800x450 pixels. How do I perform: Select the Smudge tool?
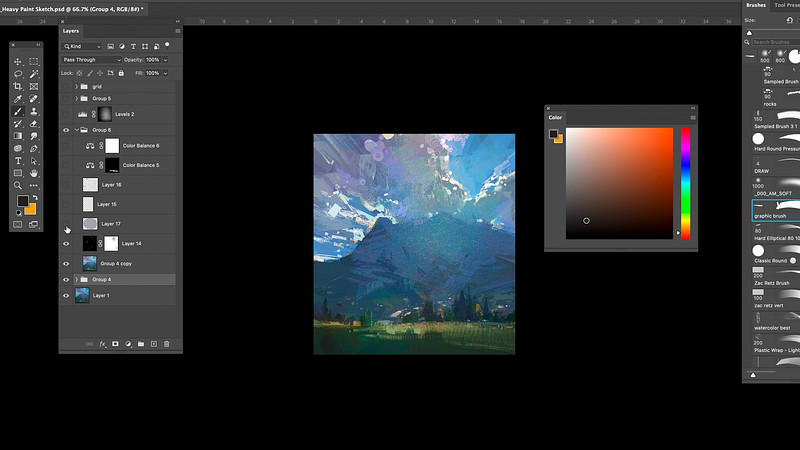click(34, 136)
